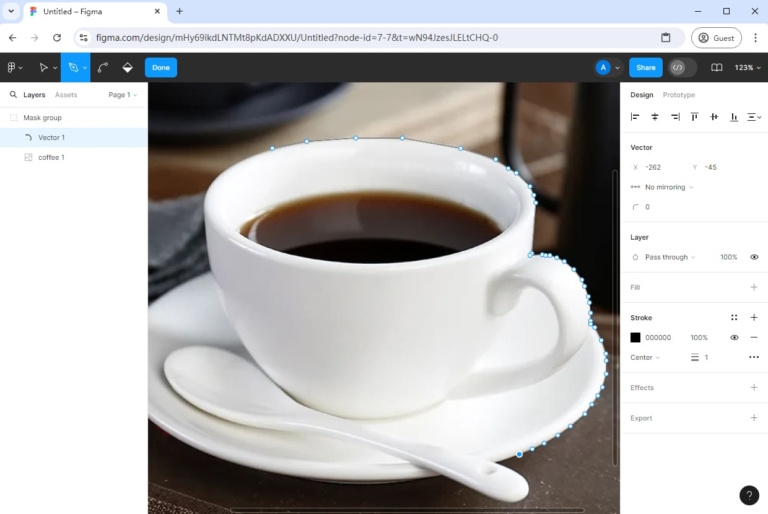The height and width of the screenshot is (514, 768).
Task: Click the blue Share button
Action: (646, 68)
